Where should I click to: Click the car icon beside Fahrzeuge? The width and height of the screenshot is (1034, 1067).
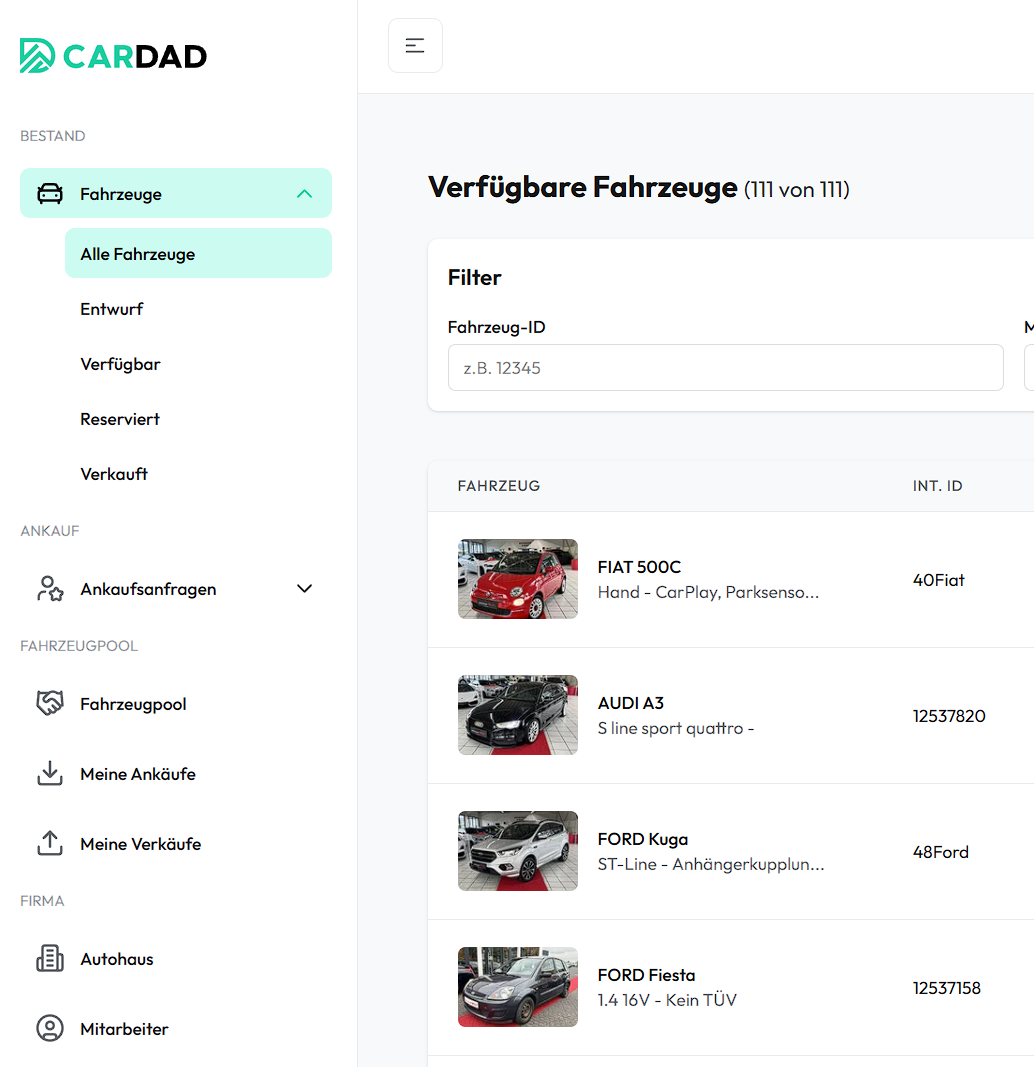(50, 194)
